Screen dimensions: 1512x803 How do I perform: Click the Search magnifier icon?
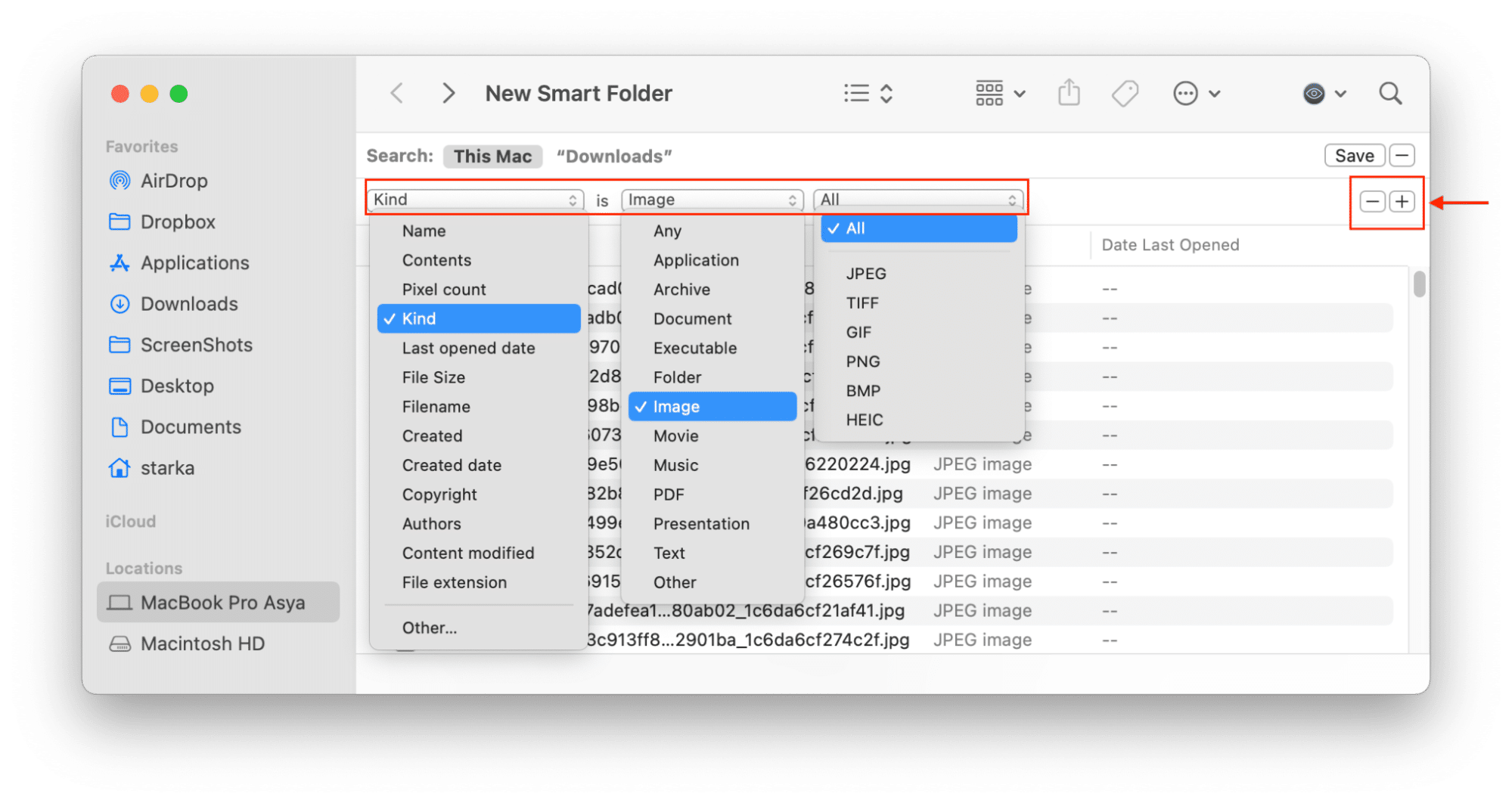1390,93
